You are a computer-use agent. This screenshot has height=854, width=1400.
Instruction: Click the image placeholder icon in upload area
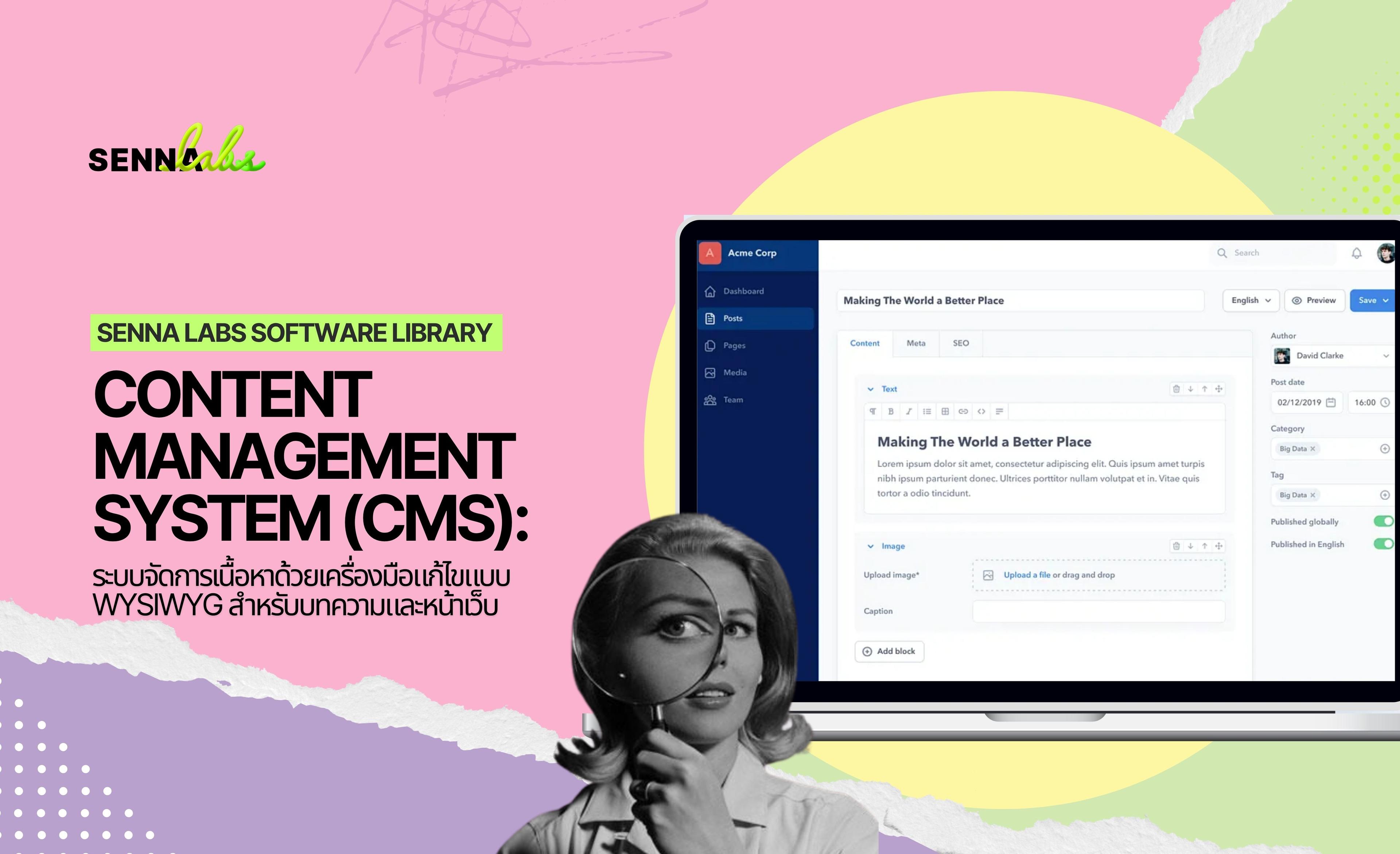[988, 575]
